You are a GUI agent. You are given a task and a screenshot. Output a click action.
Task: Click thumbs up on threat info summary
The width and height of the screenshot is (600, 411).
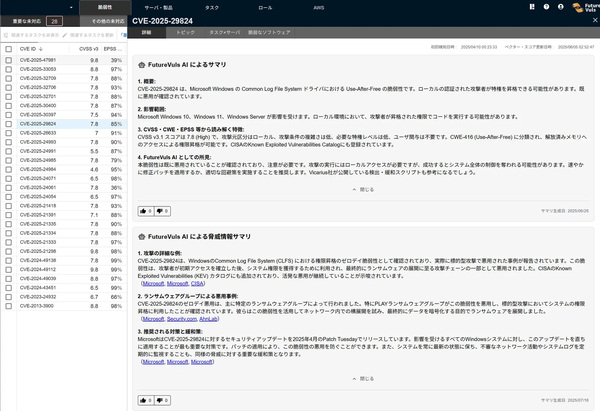coord(146,400)
